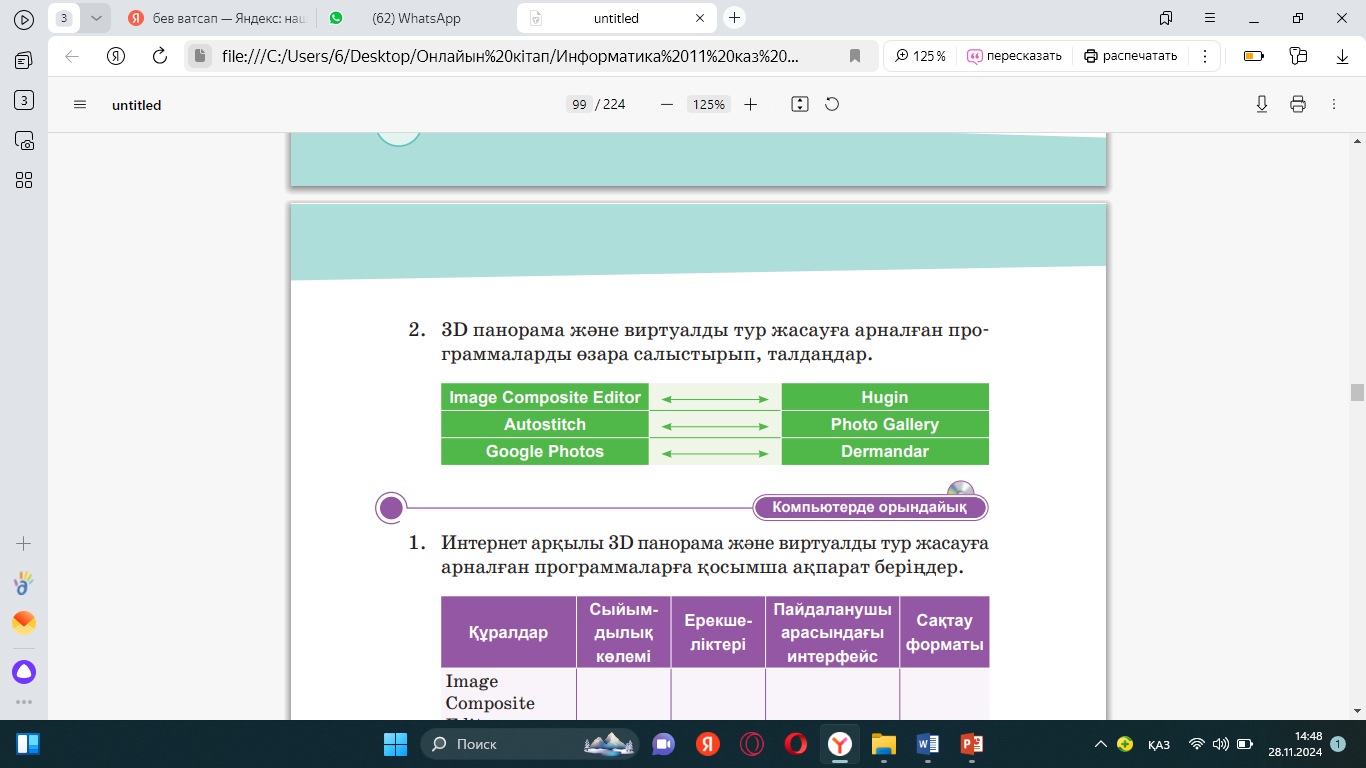
Task: Click the 'Hugin' cell in the comparison table
Action: point(885,397)
